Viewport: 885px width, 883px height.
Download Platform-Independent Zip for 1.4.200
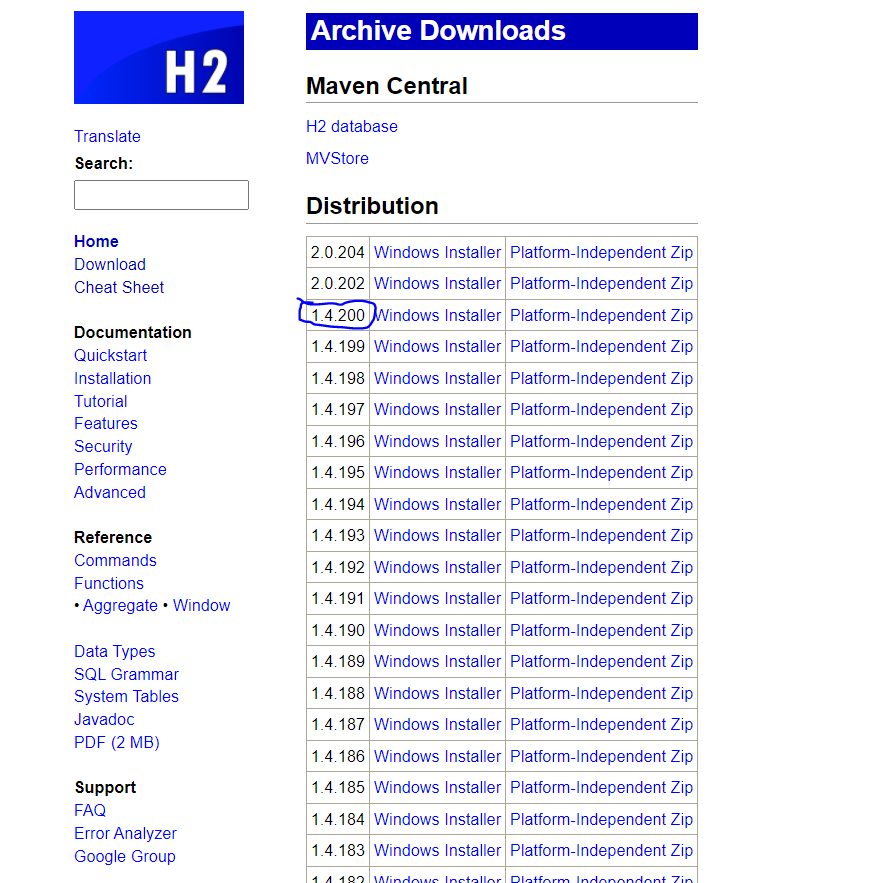point(602,316)
